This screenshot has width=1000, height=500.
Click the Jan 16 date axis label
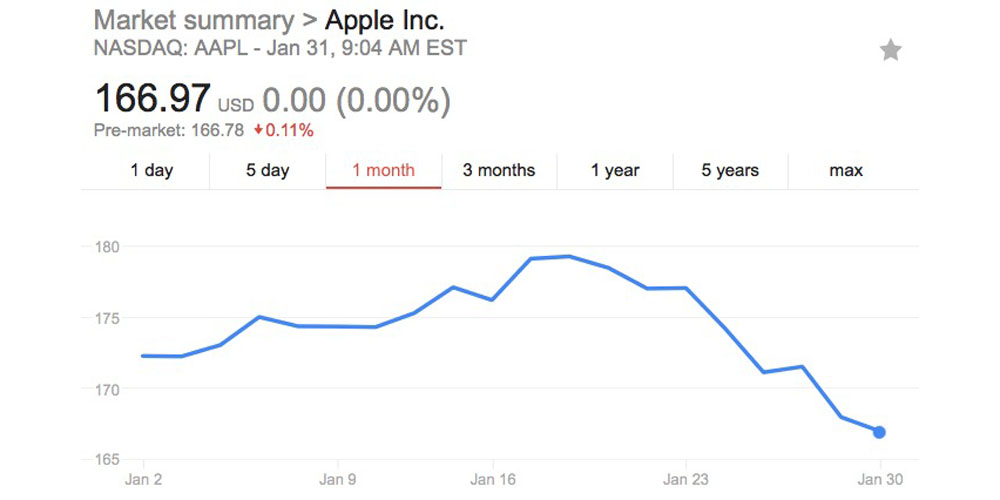tap(493, 478)
